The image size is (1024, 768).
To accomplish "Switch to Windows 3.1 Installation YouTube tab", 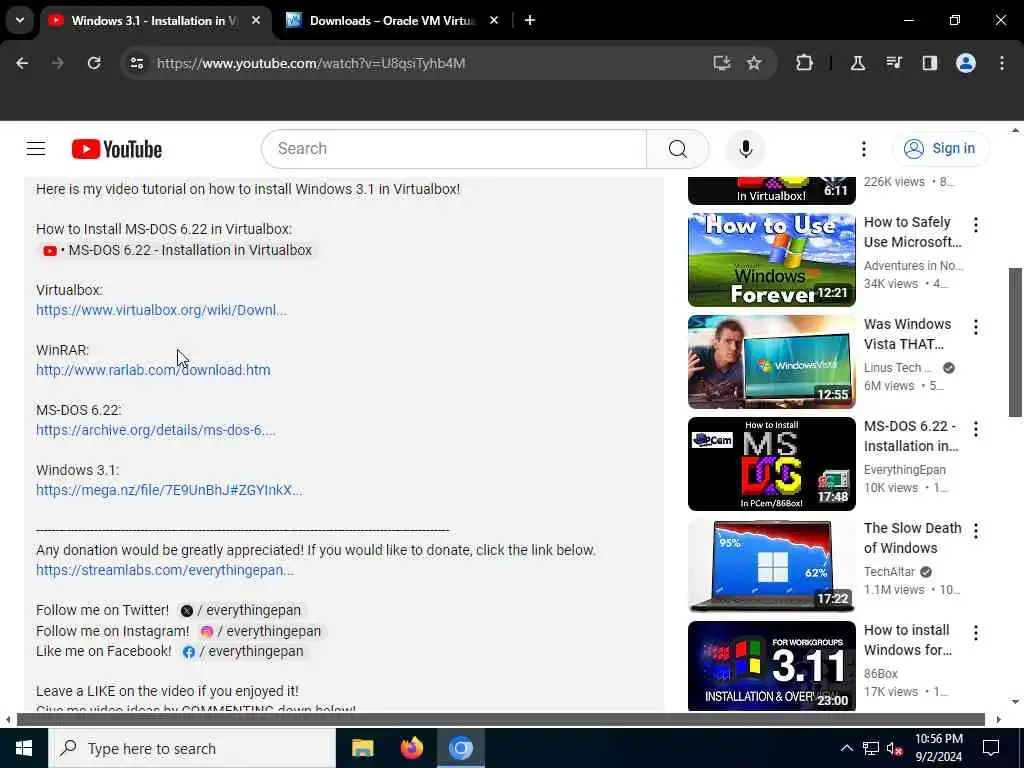I will (153, 21).
